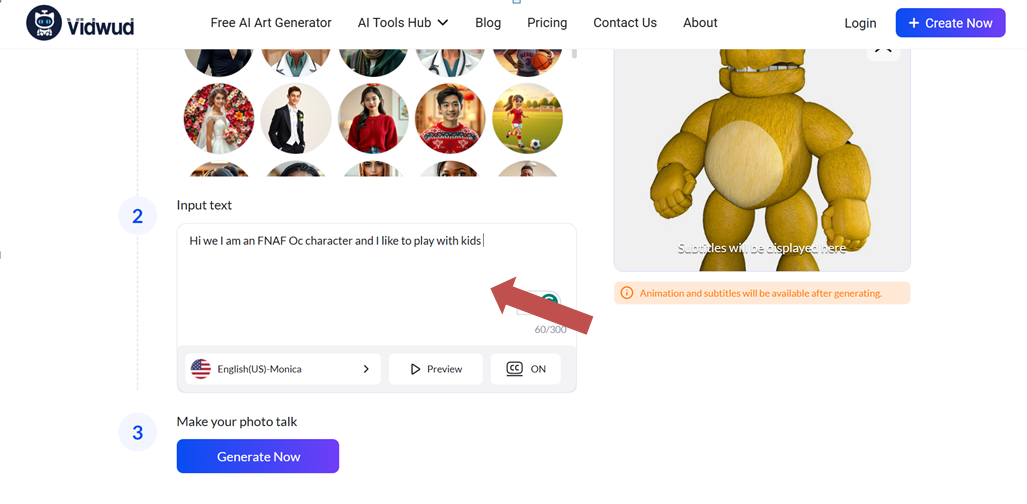Click the Generate Now button

point(258,456)
